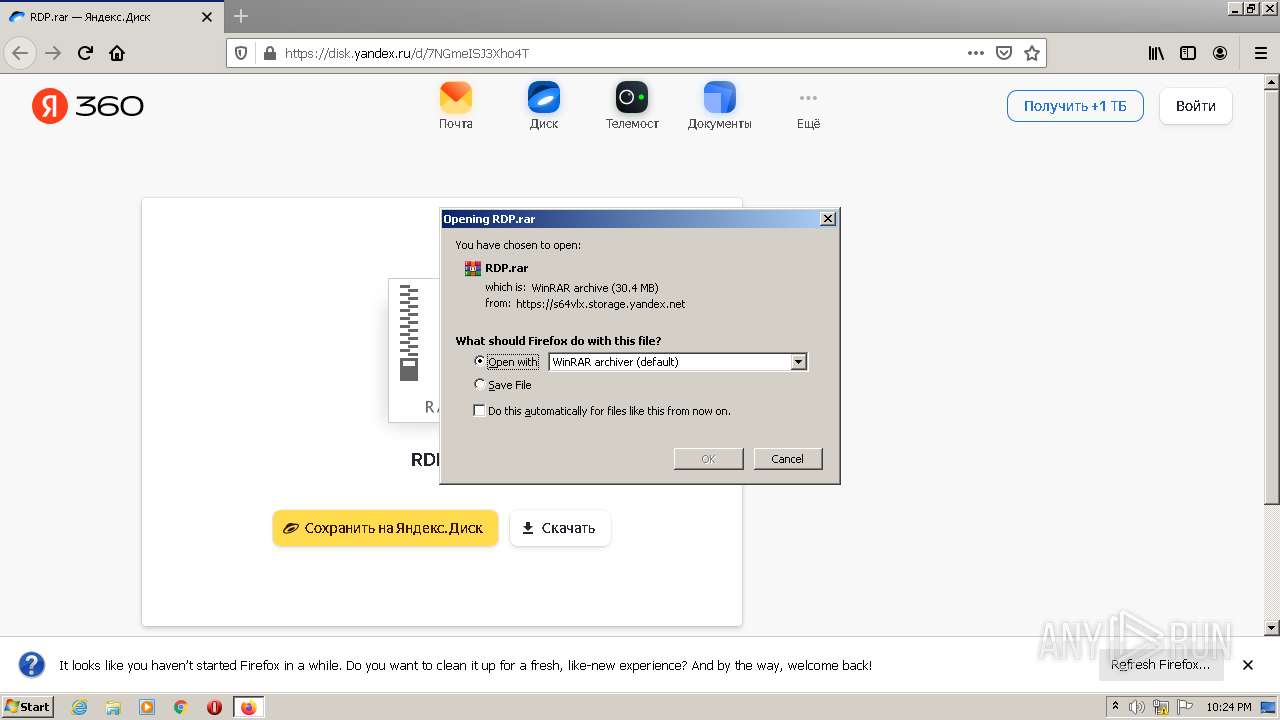Click Получить +1 ТБ button

pyautogui.click(x=1075, y=106)
